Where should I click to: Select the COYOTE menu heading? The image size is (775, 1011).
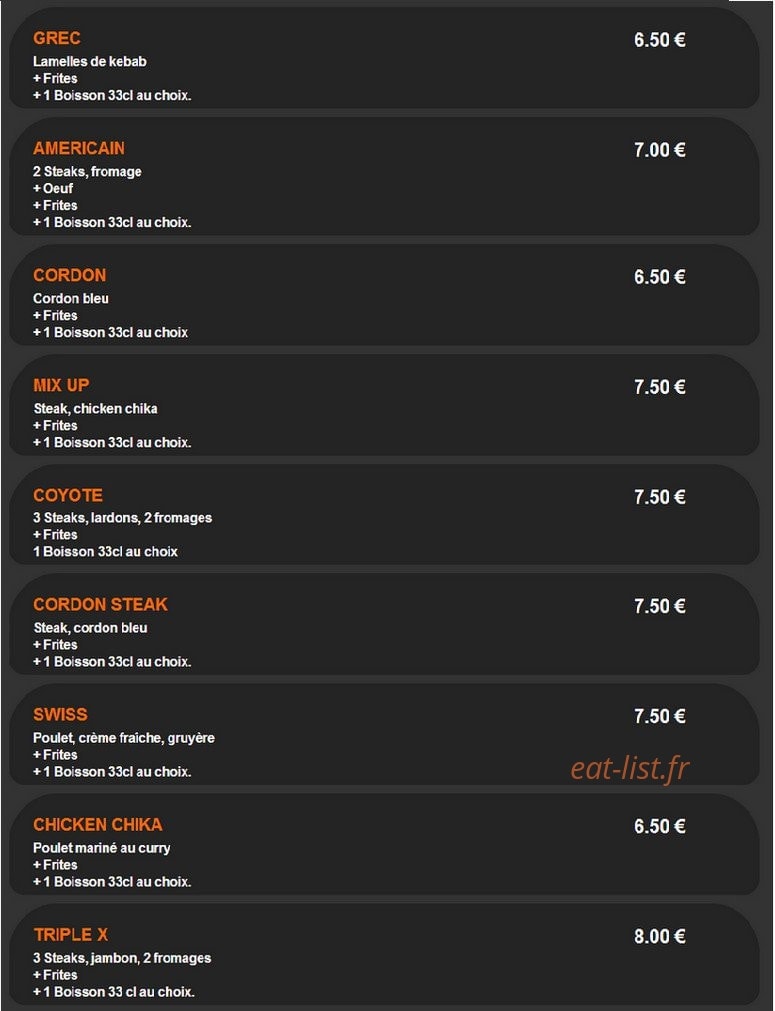(x=68, y=495)
